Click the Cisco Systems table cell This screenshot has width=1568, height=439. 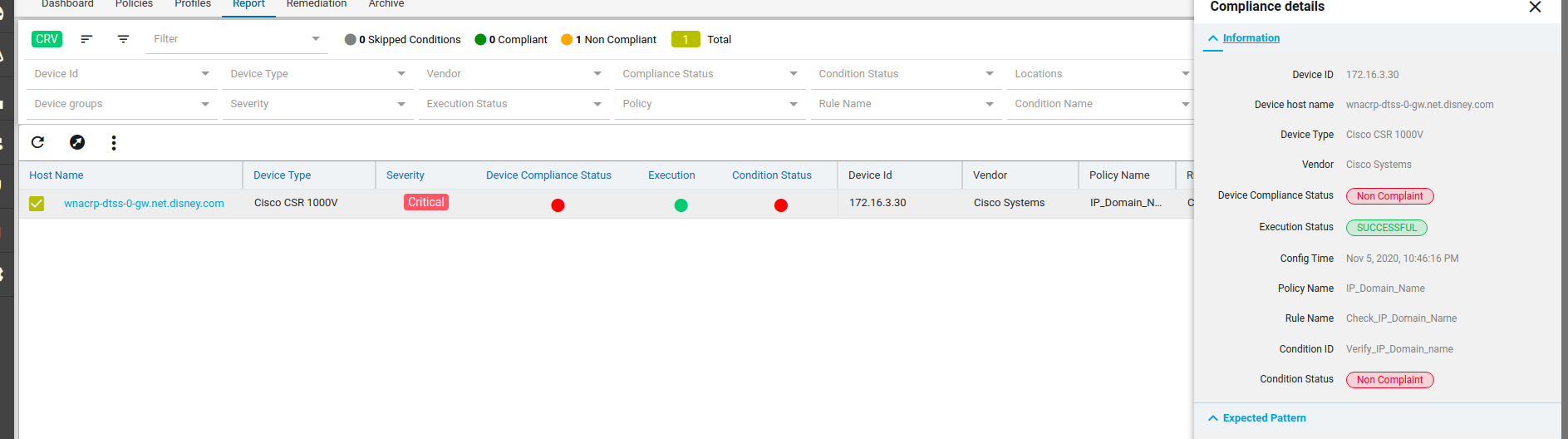coord(1009,203)
